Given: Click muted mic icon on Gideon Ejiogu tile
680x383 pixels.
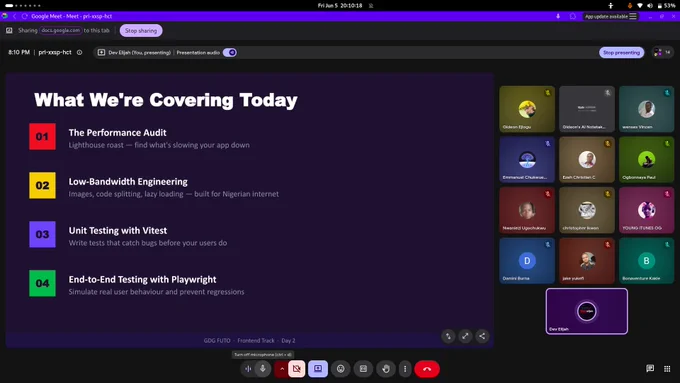Looking at the screenshot, I should [x=548, y=92].
